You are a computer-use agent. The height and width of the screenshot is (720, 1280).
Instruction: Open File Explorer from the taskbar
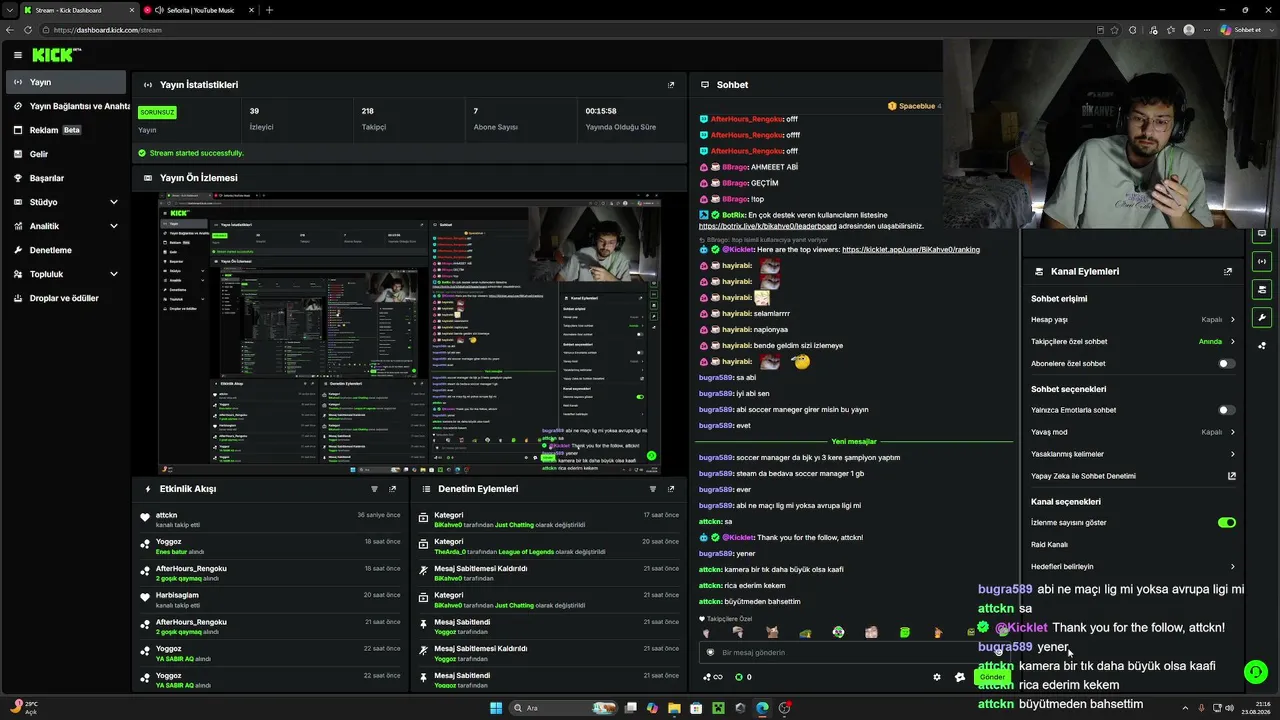[x=674, y=708]
